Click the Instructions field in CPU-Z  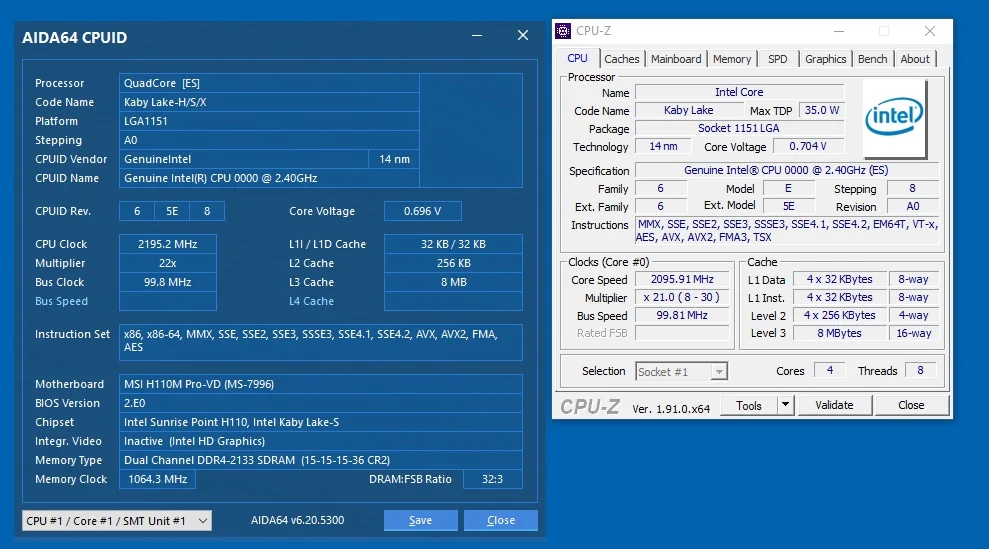tap(787, 230)
